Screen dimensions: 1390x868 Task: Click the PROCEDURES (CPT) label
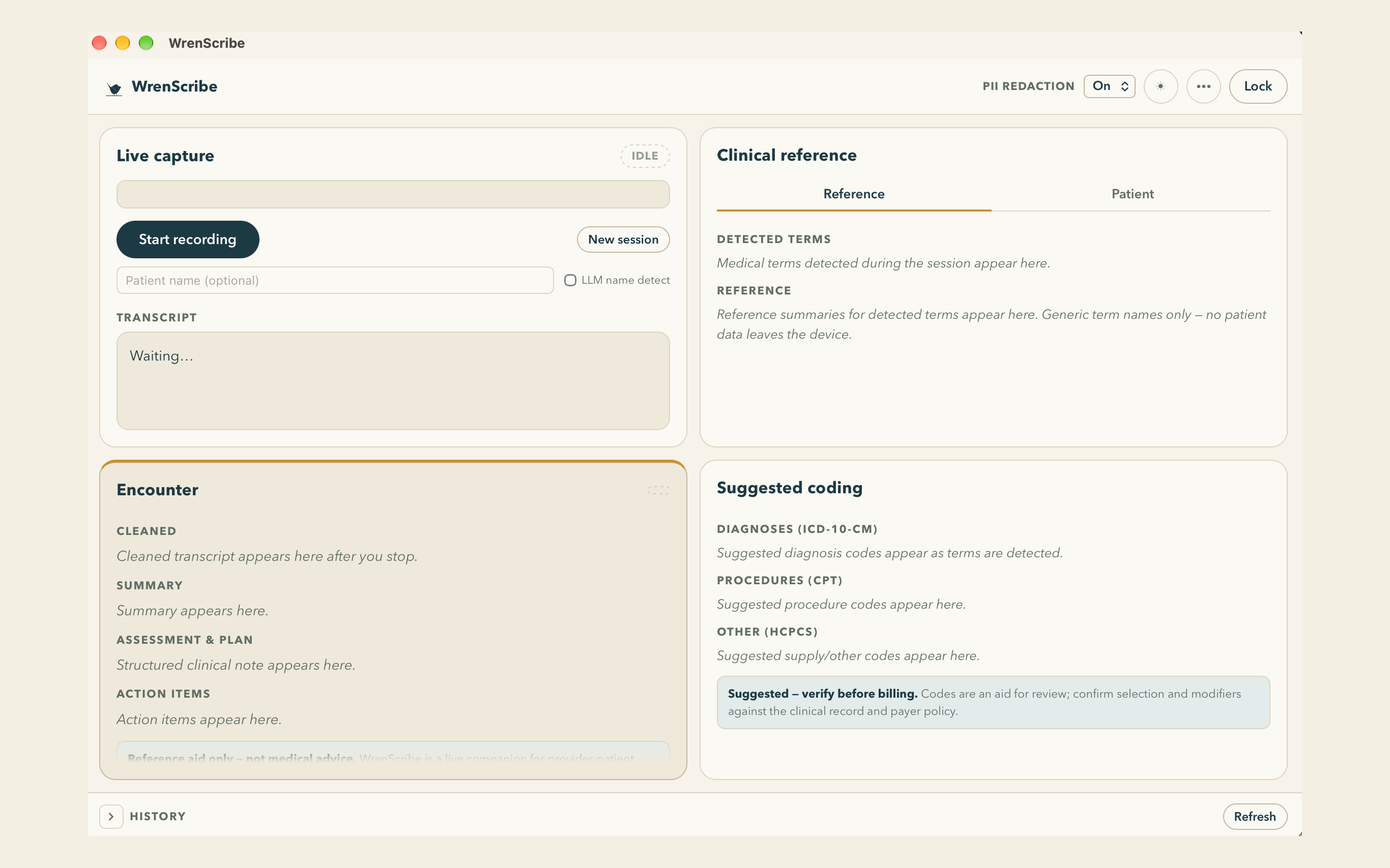pyautogui.click(x=779, y=580)
